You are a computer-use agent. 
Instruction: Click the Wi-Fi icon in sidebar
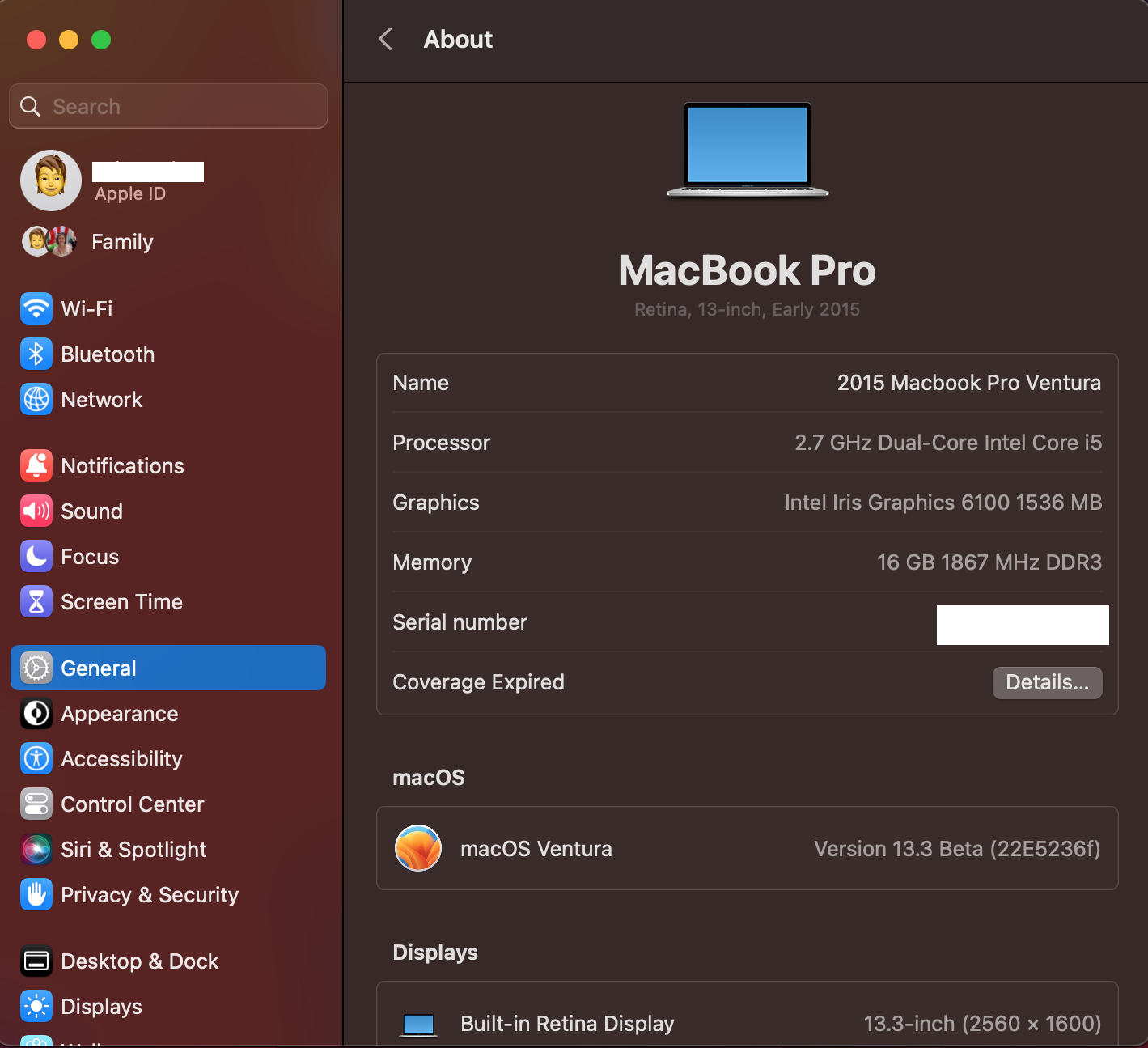pos(36,308)
